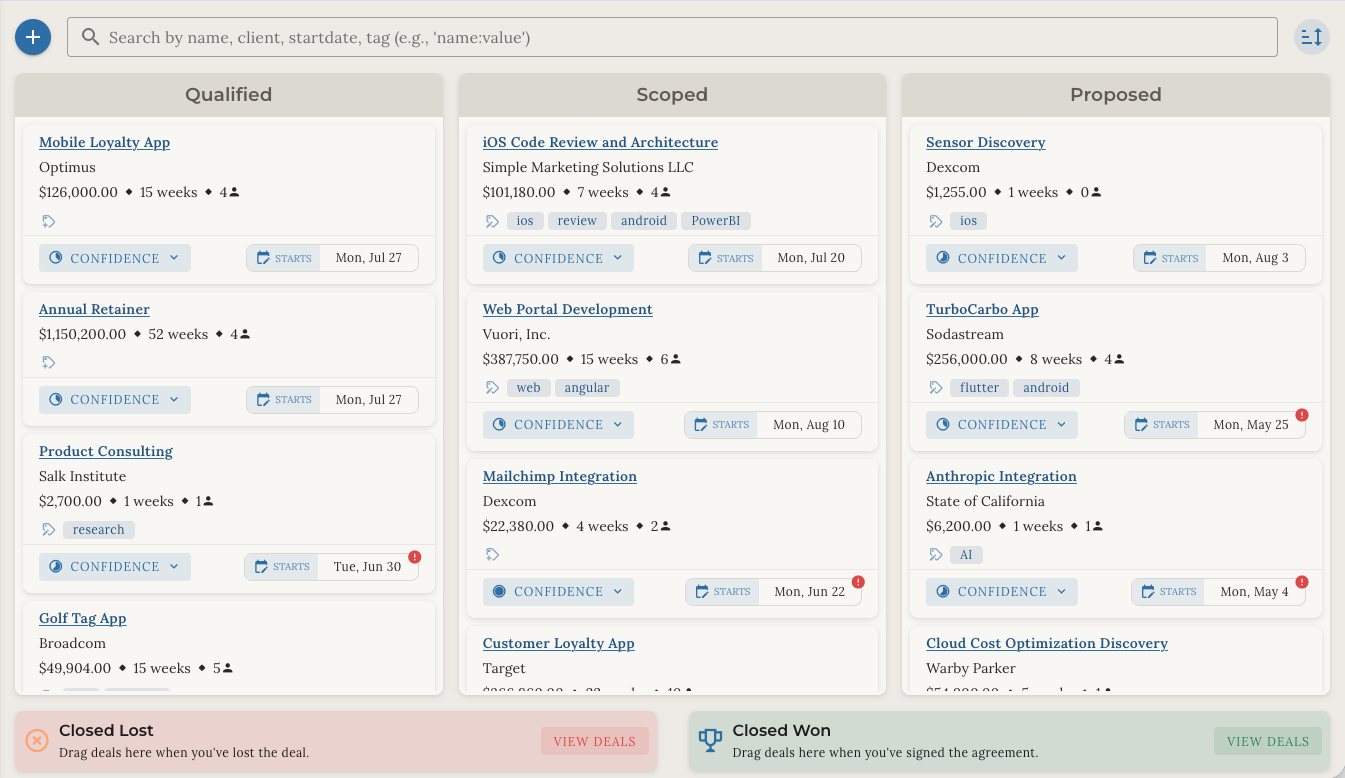Open the Annual Retainer deal link
1345x778 pixels.
coord(94,309)
